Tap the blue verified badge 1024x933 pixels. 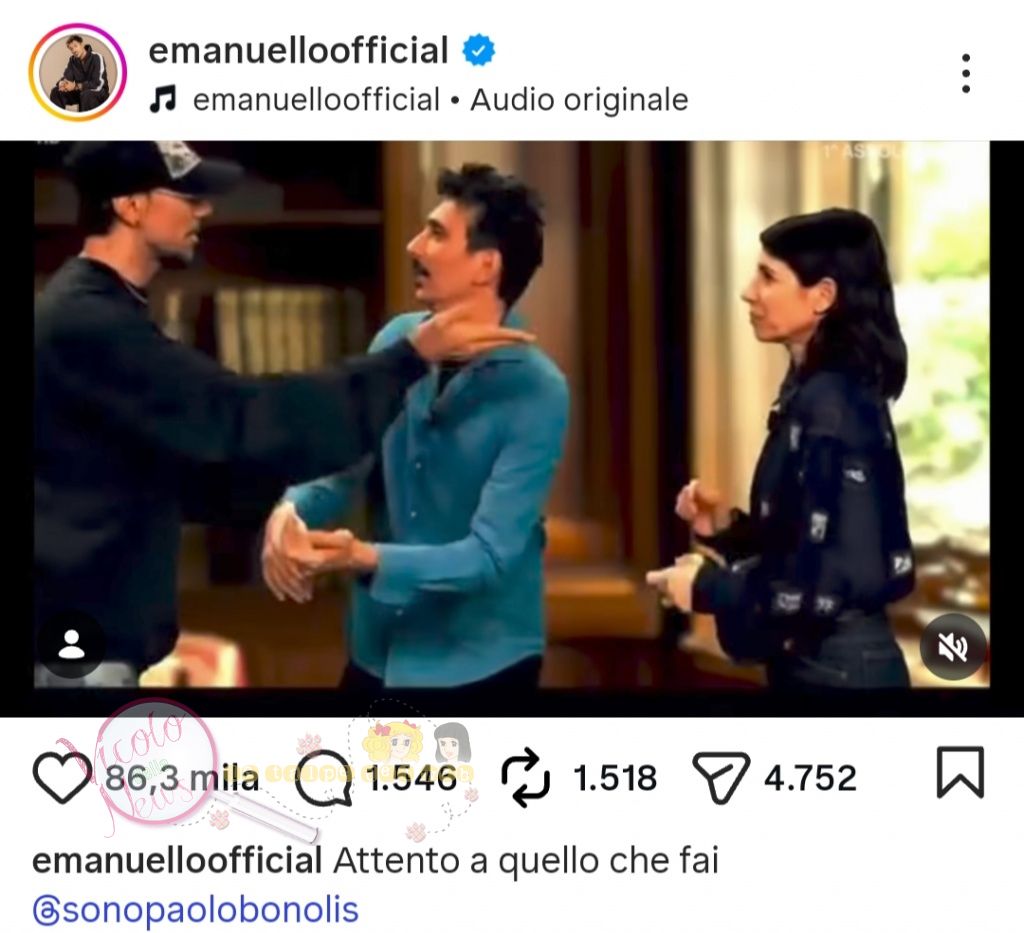point(479,51)
